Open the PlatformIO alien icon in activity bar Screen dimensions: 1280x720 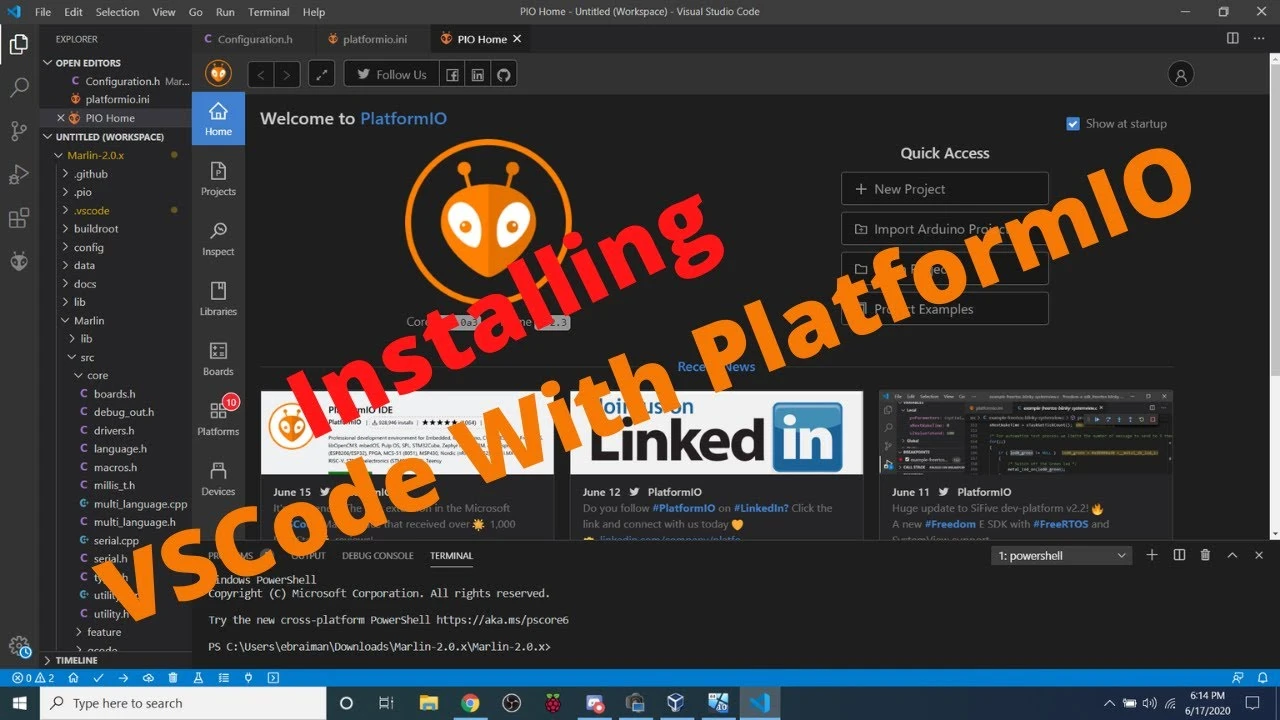coord(19,262)
